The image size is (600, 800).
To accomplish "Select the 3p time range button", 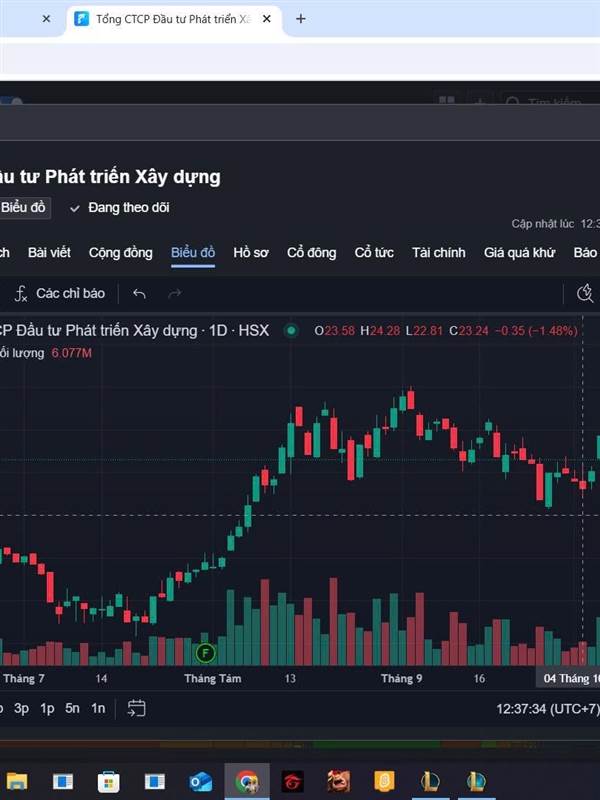I will (x=22, y=708).
